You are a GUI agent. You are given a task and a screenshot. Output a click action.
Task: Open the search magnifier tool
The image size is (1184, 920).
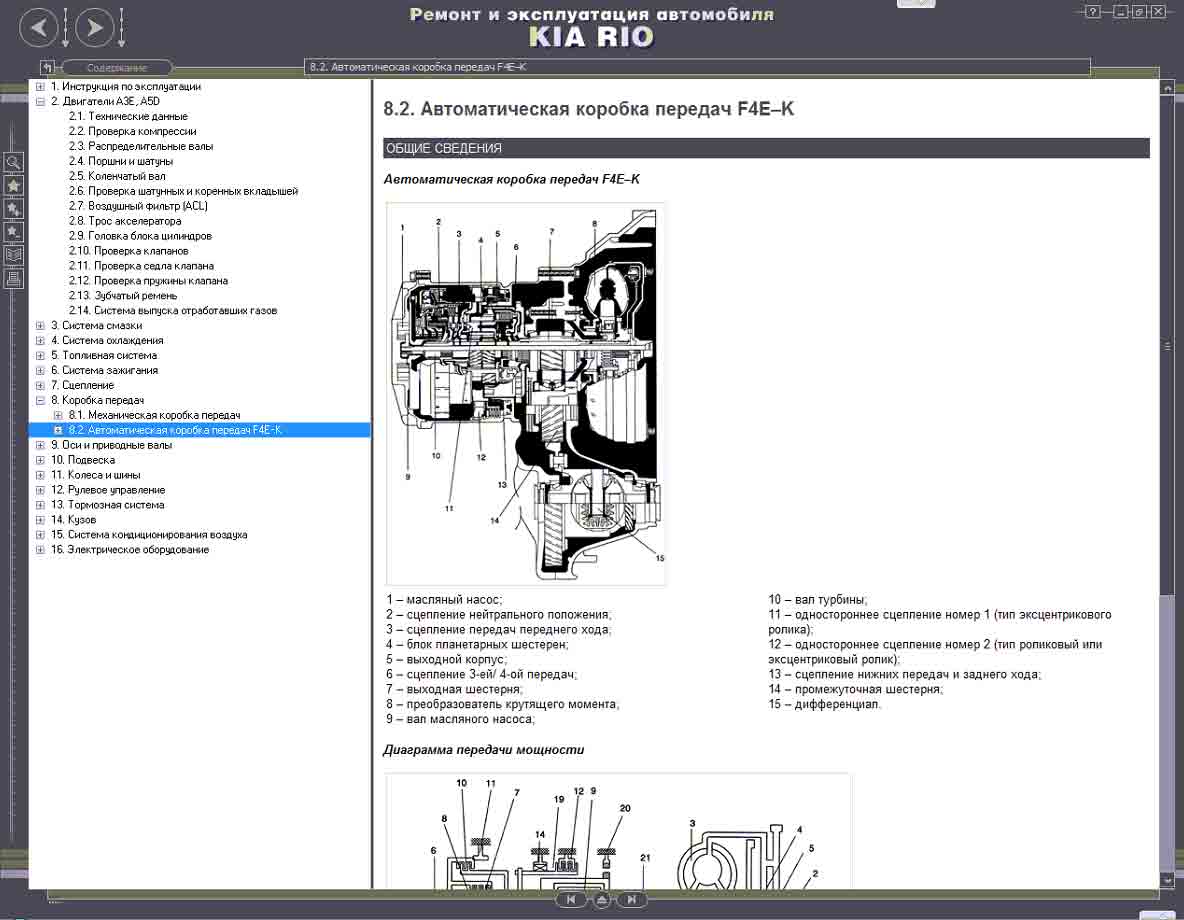(14, 162)
